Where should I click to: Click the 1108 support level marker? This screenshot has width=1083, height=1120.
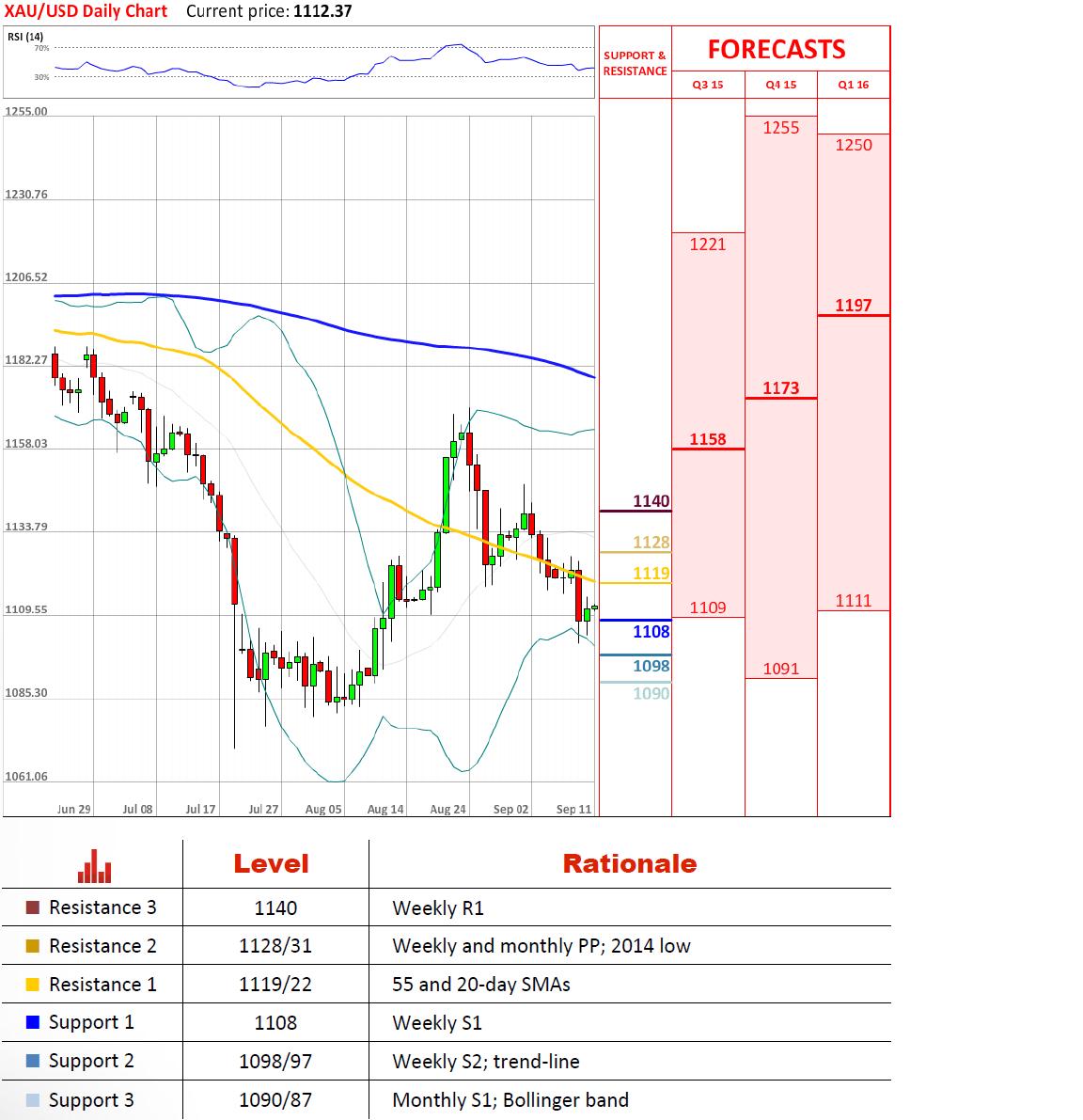[651, 631]
